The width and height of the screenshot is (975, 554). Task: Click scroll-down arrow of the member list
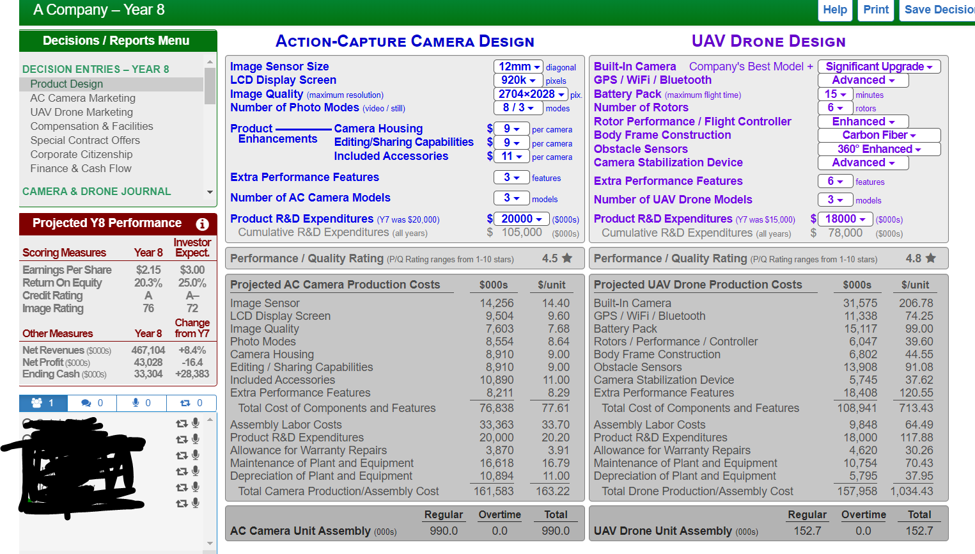(x=210, y=543)
